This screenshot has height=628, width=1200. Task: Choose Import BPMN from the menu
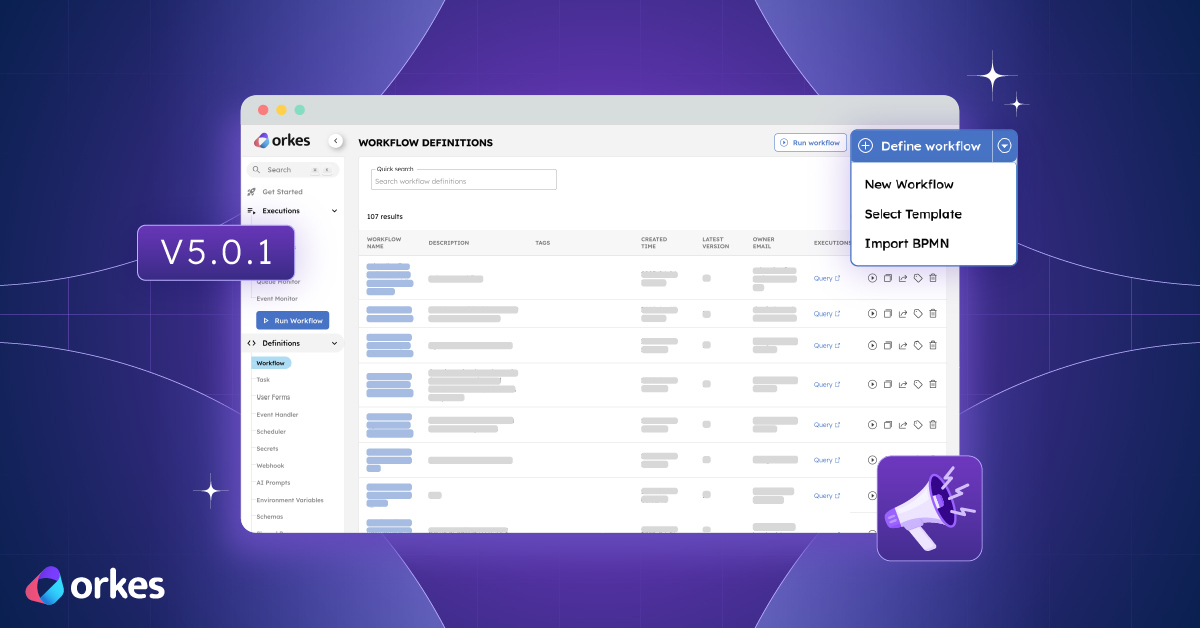click(908, 243)
